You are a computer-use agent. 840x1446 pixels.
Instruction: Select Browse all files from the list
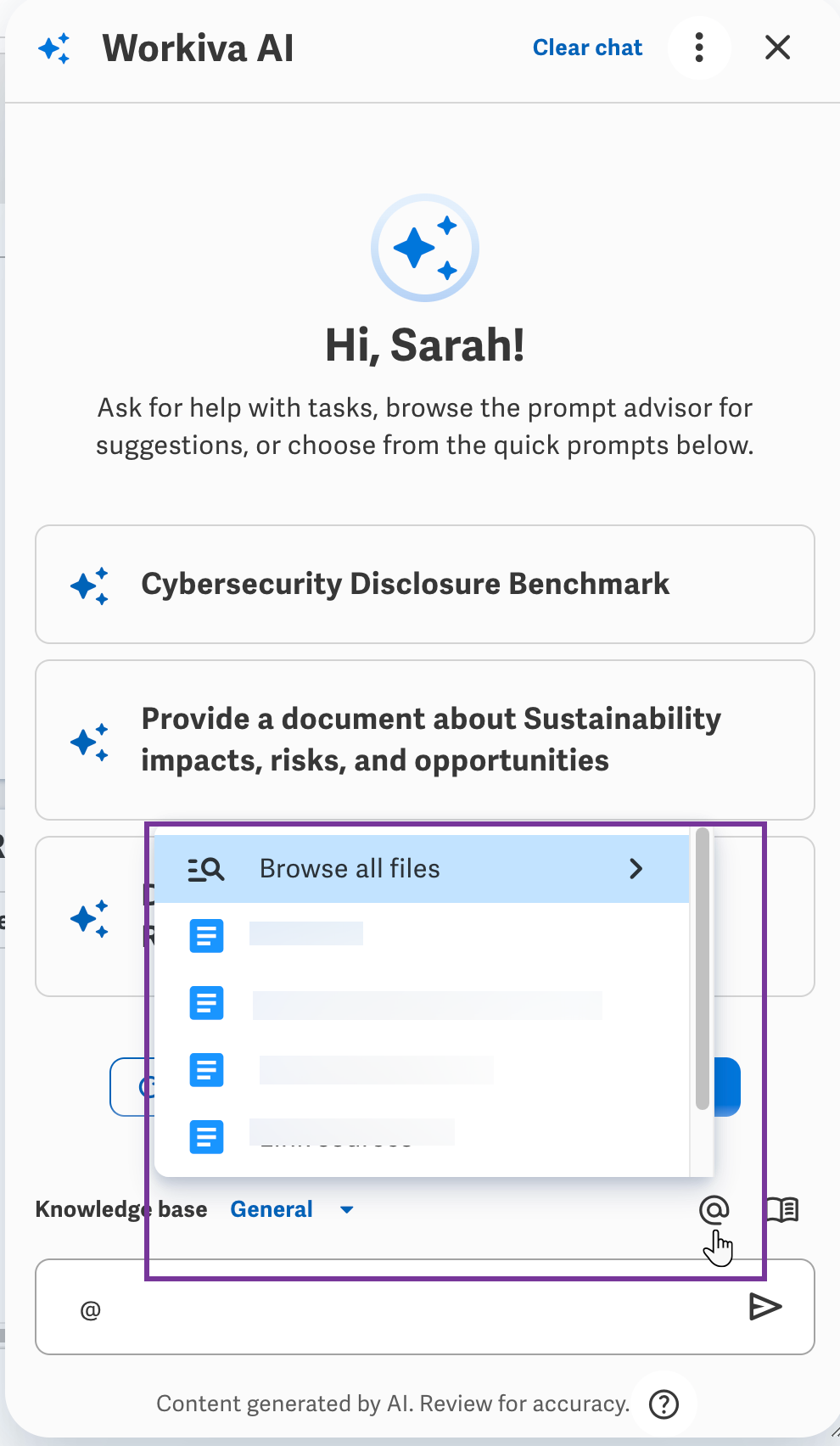pyautogui.click(x=350, y=869)
